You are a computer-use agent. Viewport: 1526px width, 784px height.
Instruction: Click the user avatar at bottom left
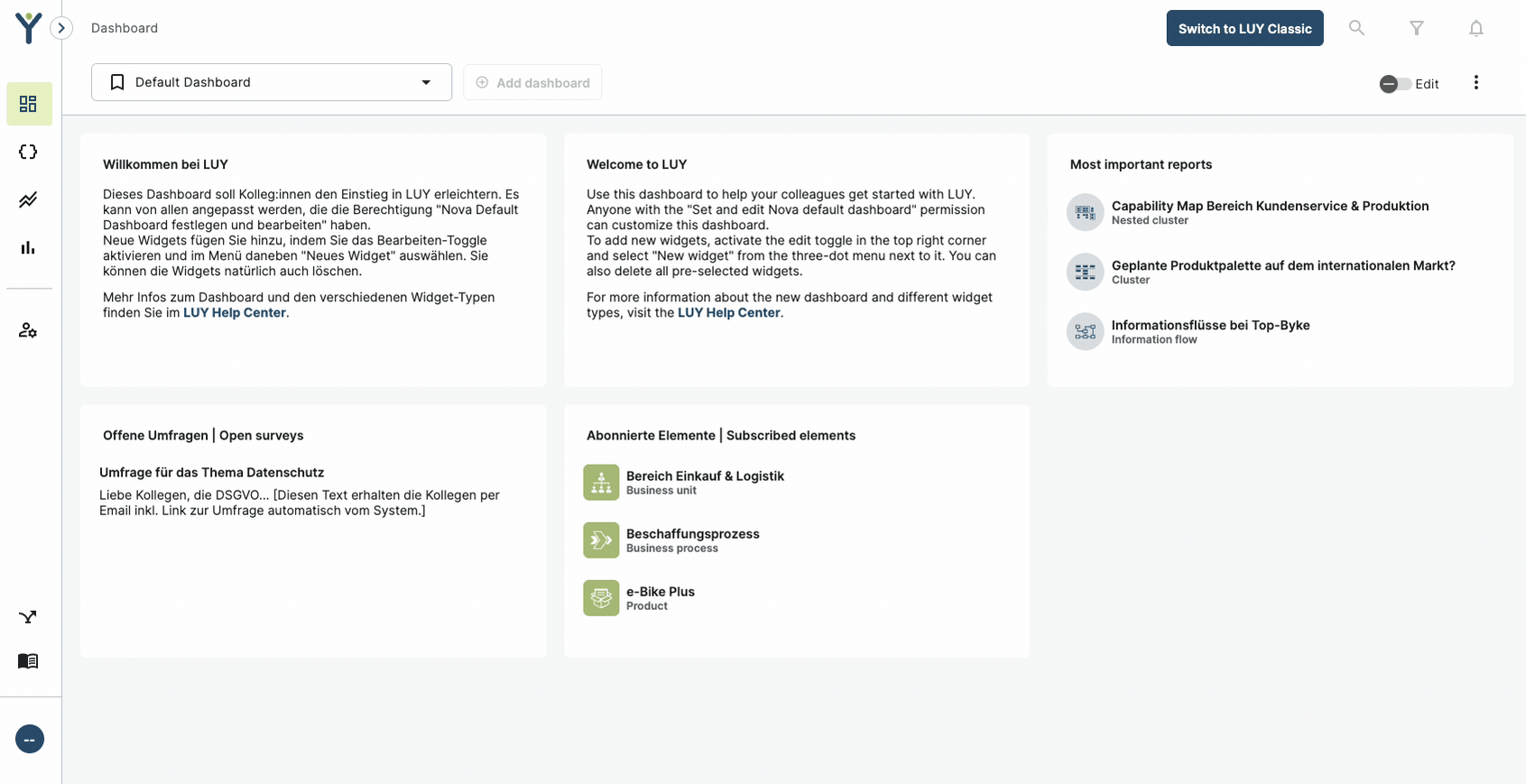point(30,739)
